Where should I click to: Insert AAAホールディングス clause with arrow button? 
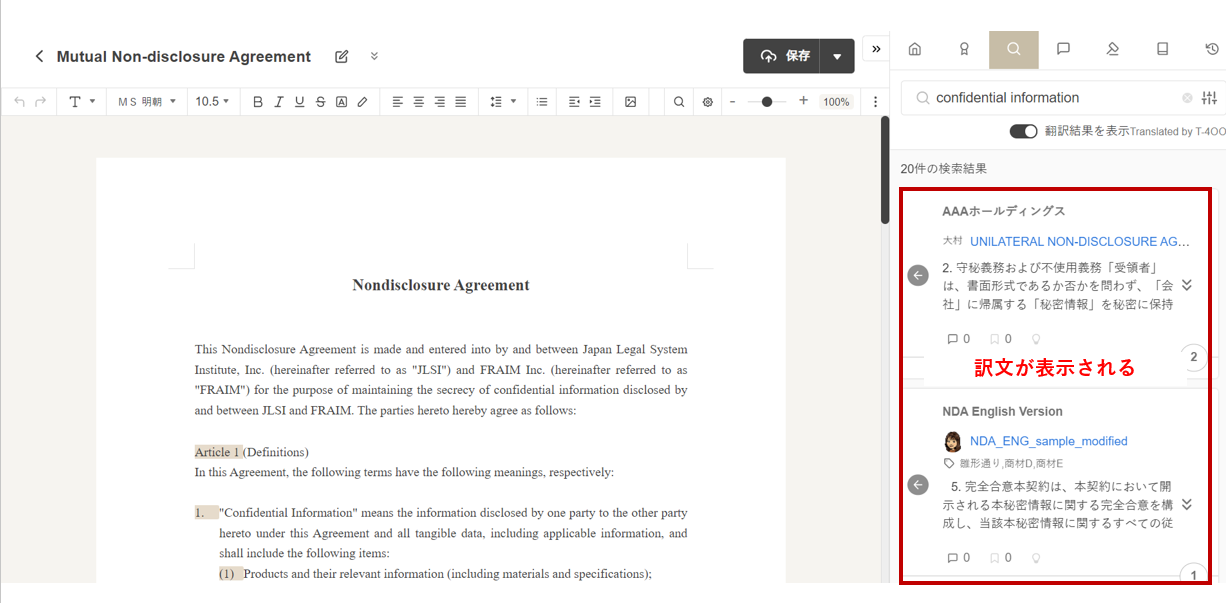[x=918, y=275]
